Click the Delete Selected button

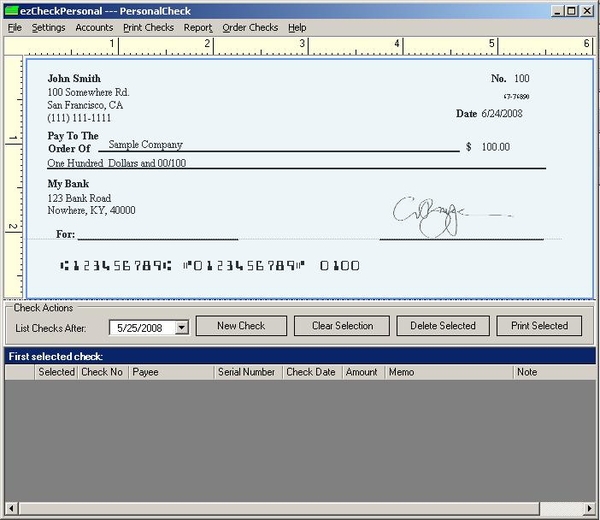443,326
